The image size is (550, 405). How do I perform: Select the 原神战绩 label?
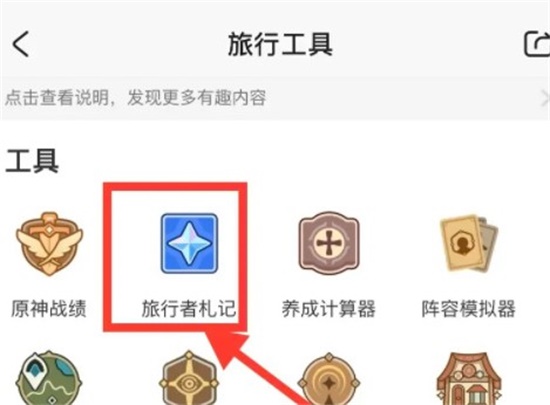49,309
